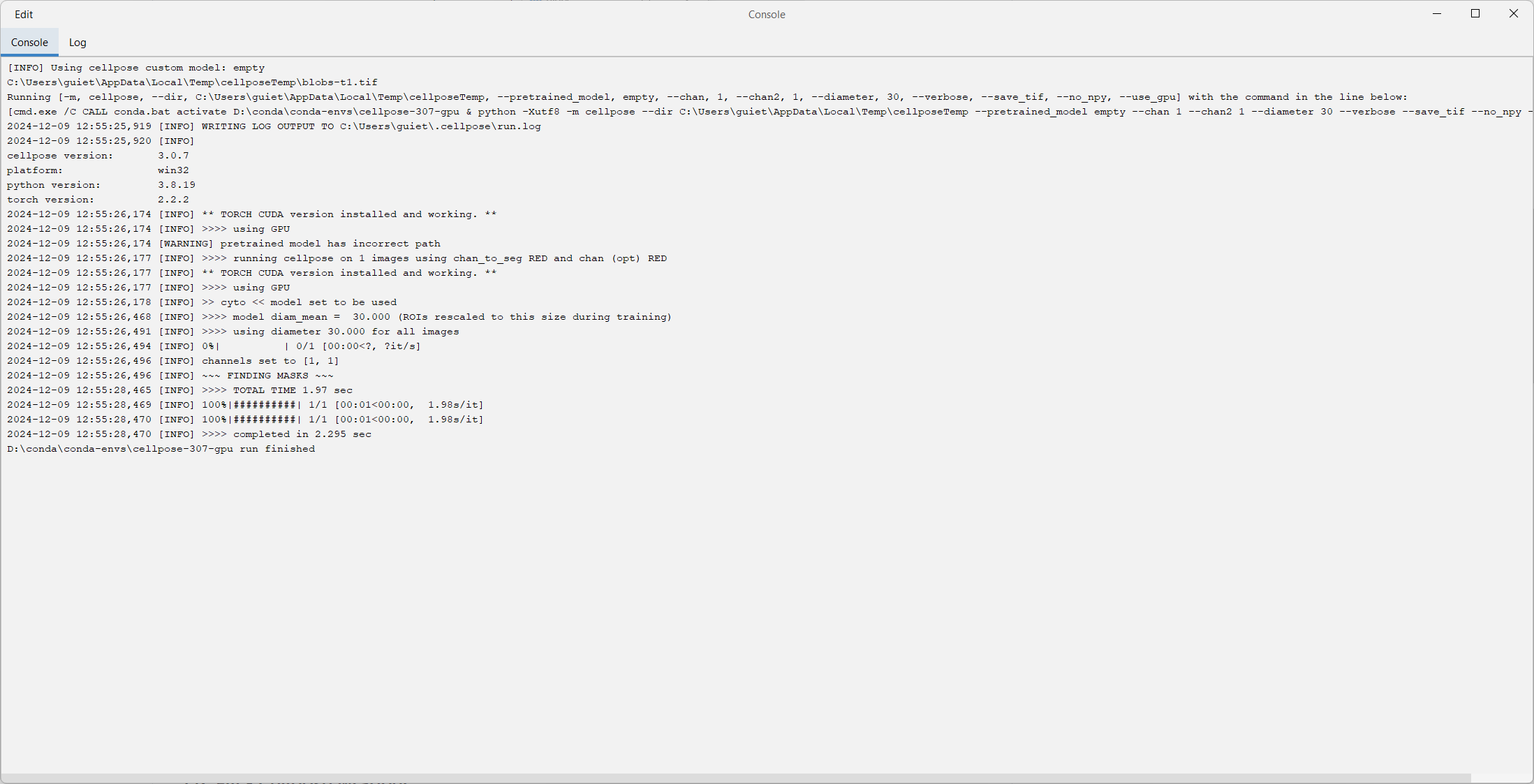Click the 'cellpose version: 3.0.7' line
This screenshot has height=784, width=1534.
click(98, 156)
